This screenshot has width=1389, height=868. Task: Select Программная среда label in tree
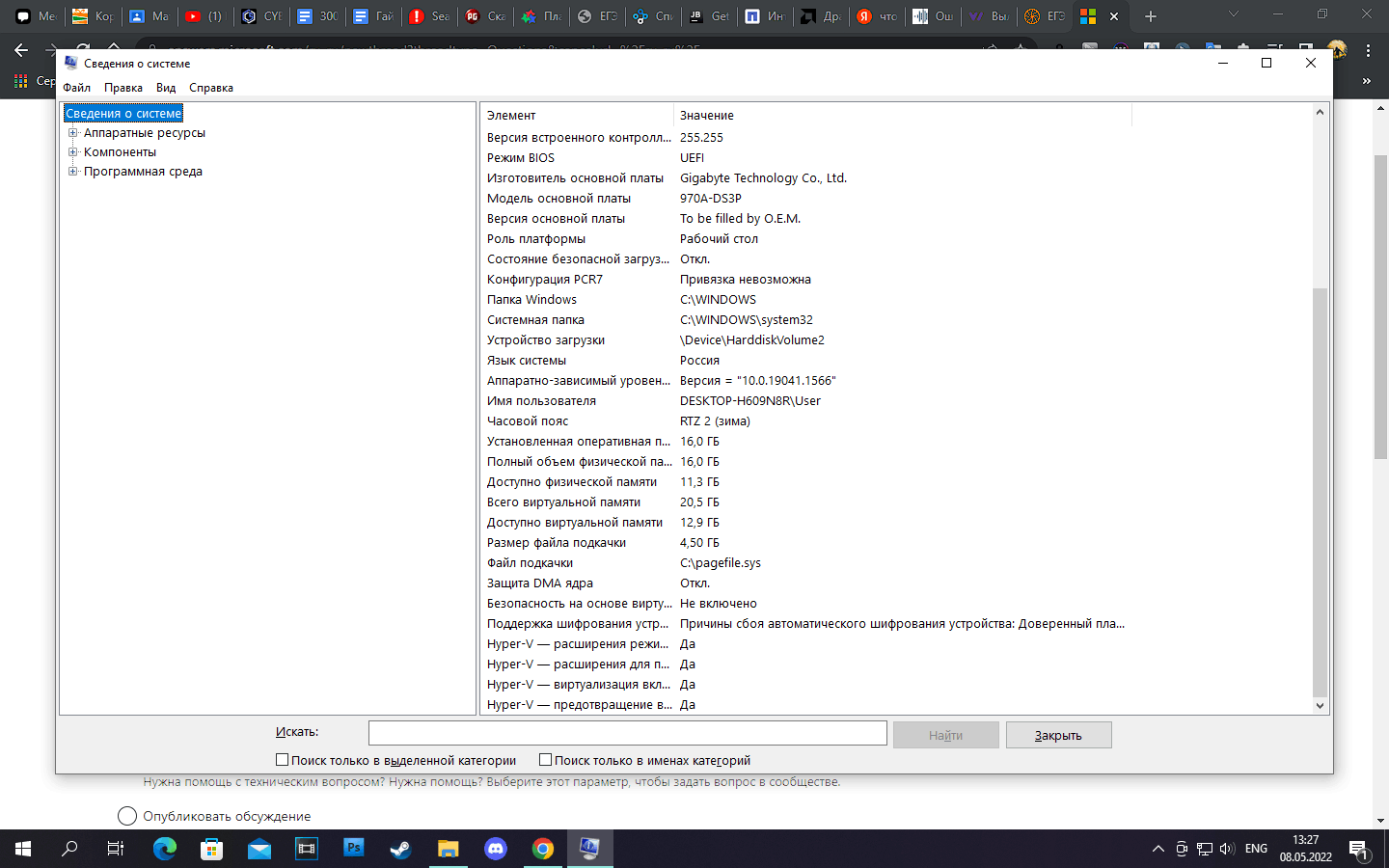pyautogui.click(x=143, y=172)
